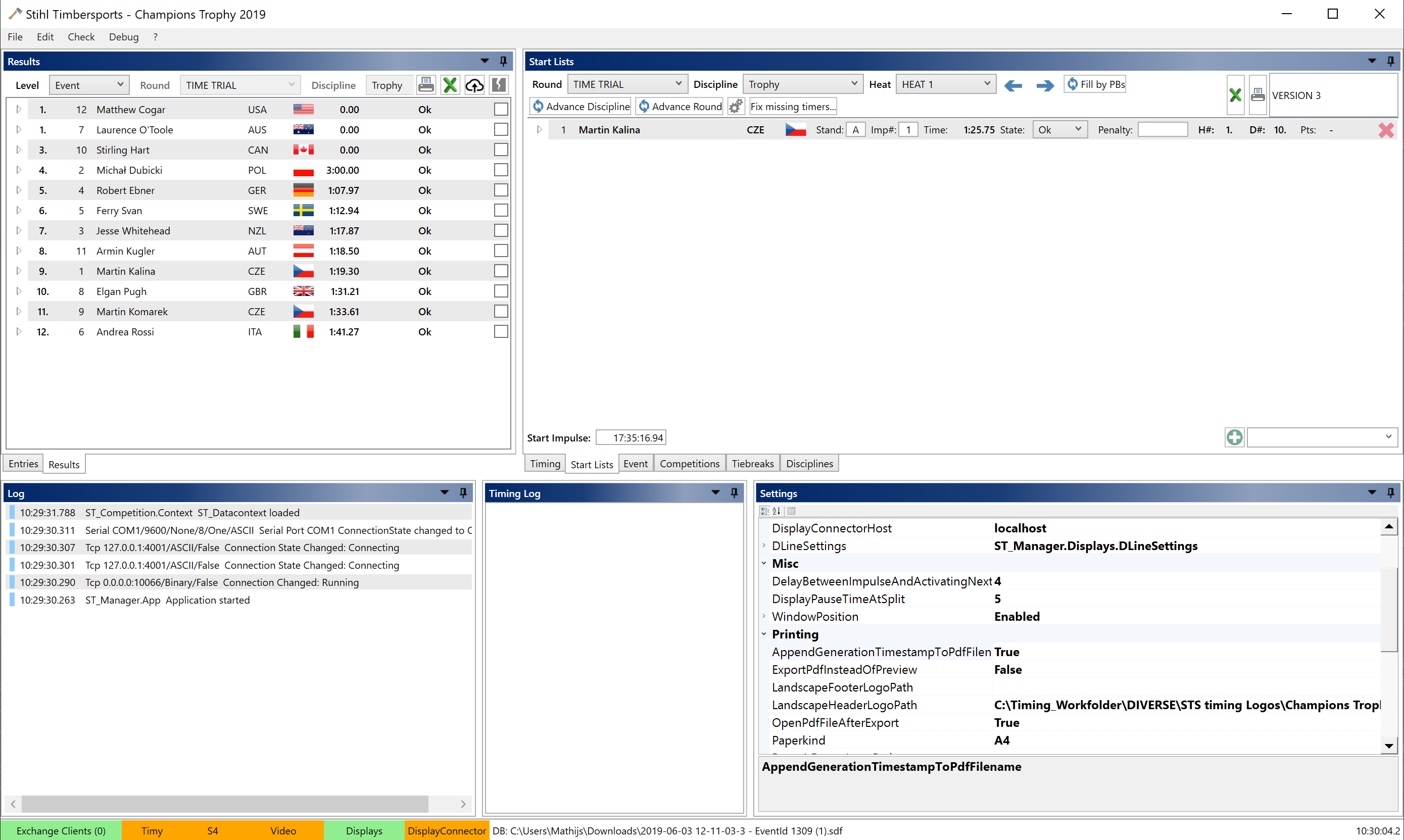The width and height of the screenshot is (1404, 840).
Task: Print the start list
Action: pyautogui.click(x=1258, y=95)
